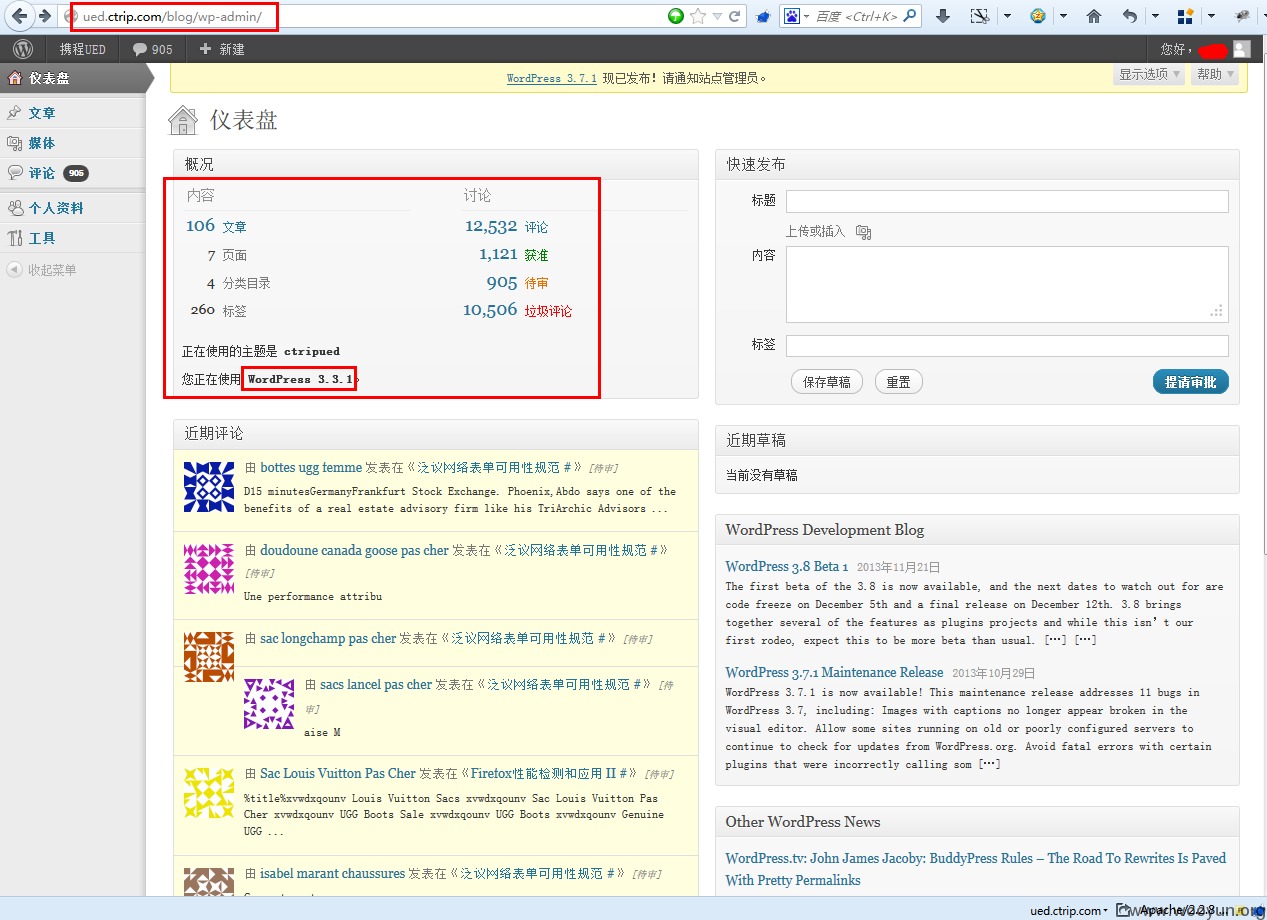Click in the 标签 tags input field
The width and height of the screenshot is (1267, 920).
[1007, 346]
